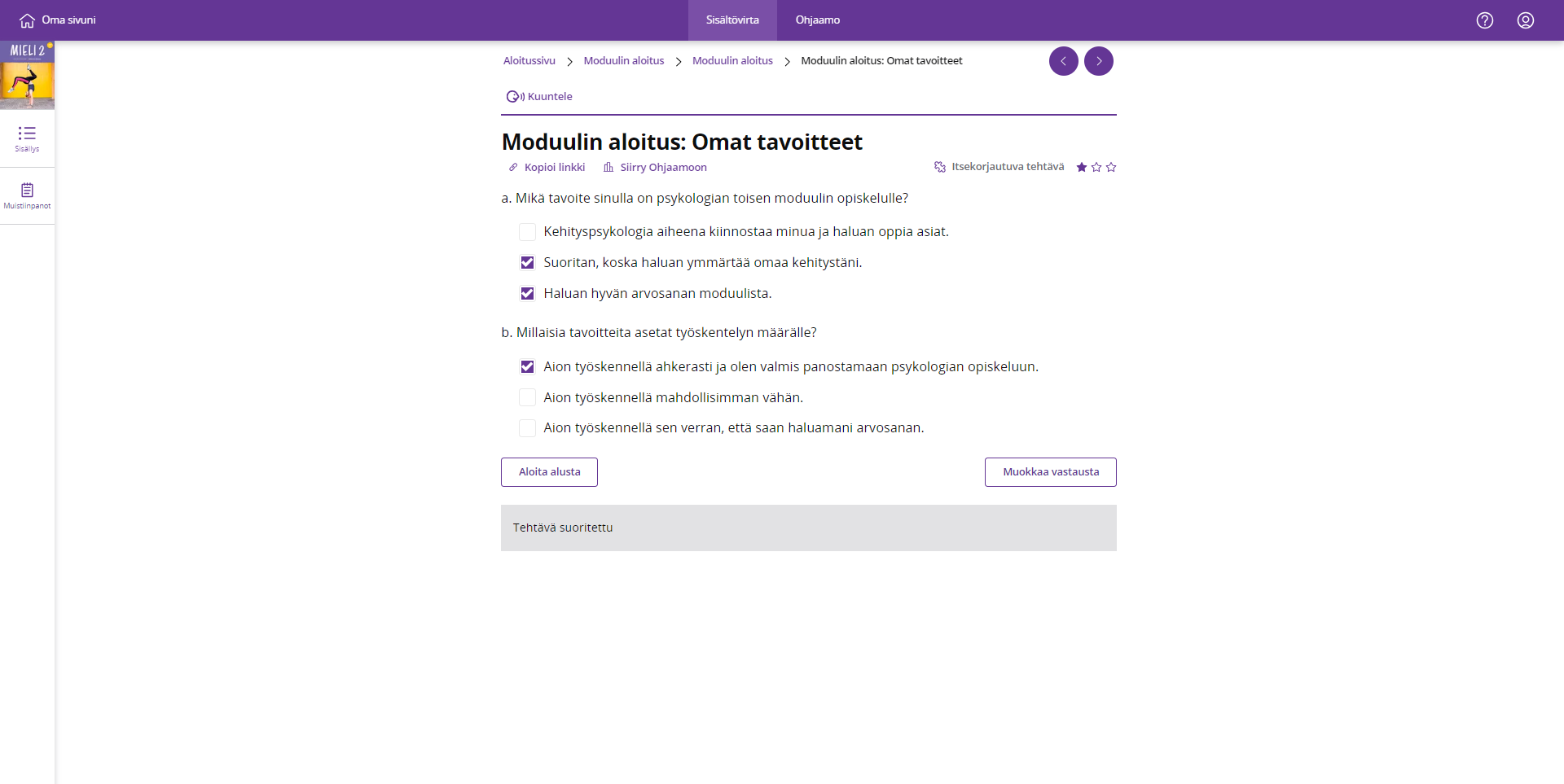Check the Kehityspsykologia aiheena kiinnostaa option
Viewport: 1564px width, 784px height.
pyautogui.click(x=527, y=232)
